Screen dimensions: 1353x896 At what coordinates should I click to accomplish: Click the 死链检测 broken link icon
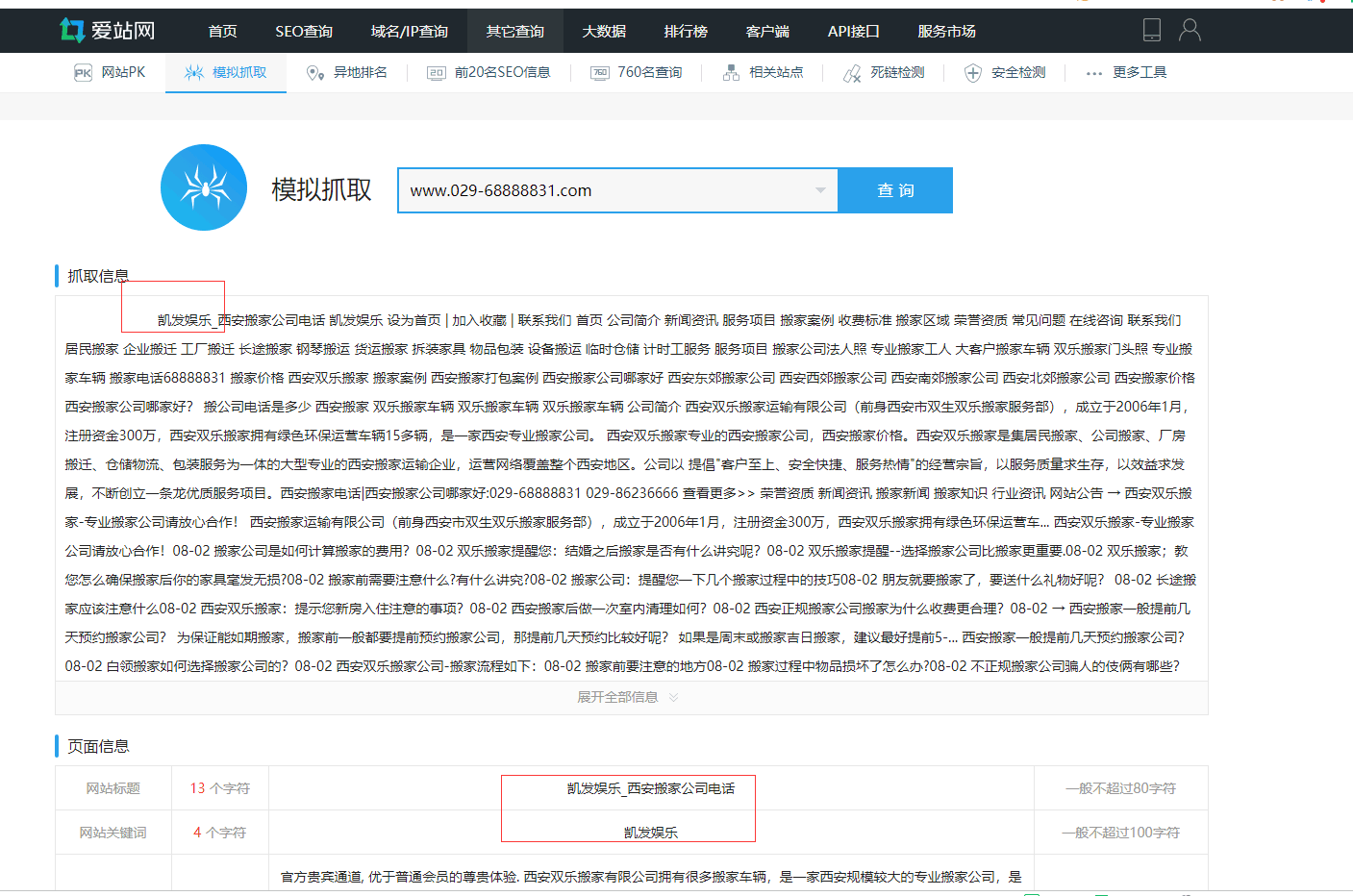click(852, 73)
